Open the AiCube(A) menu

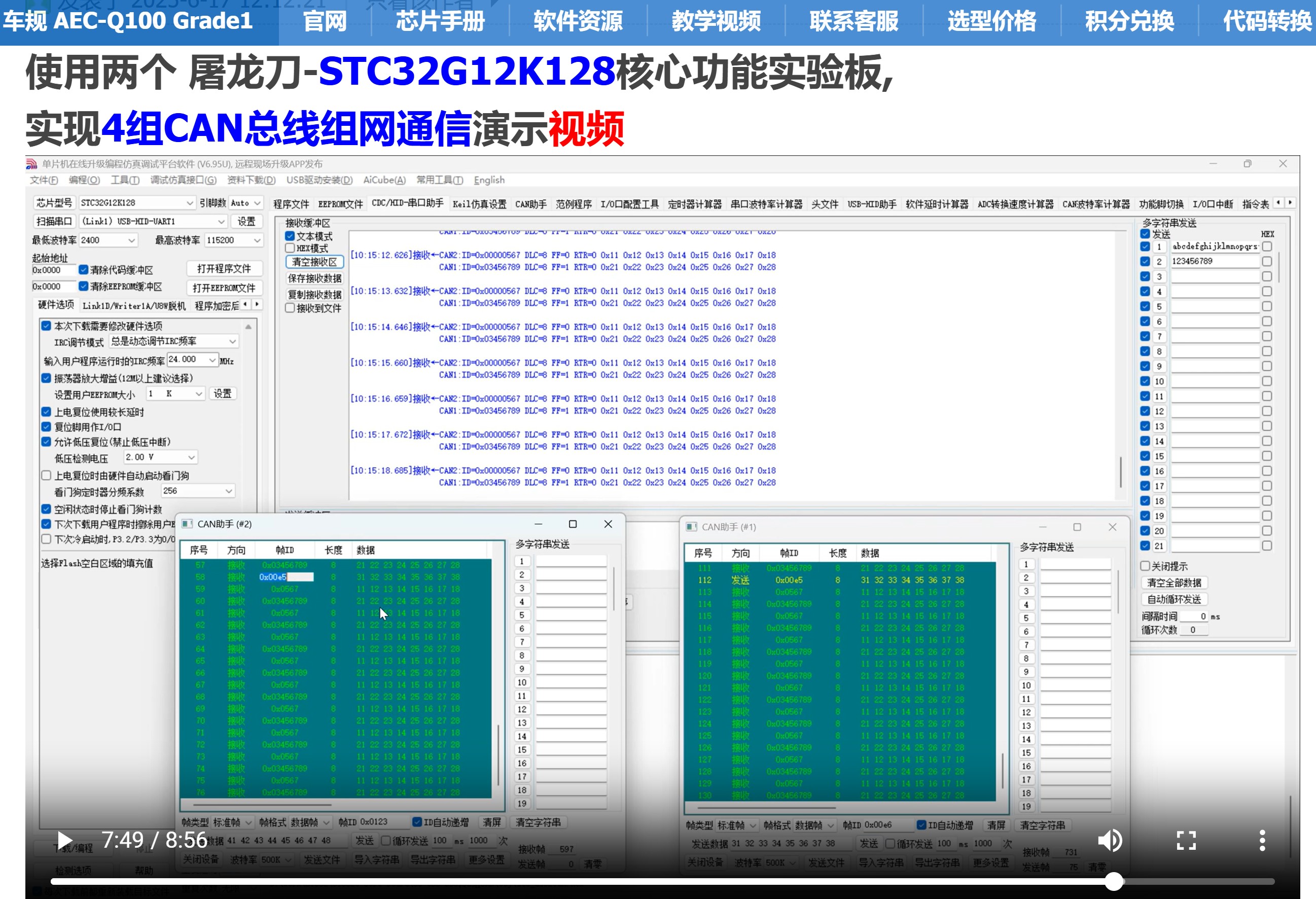[384, 180]
